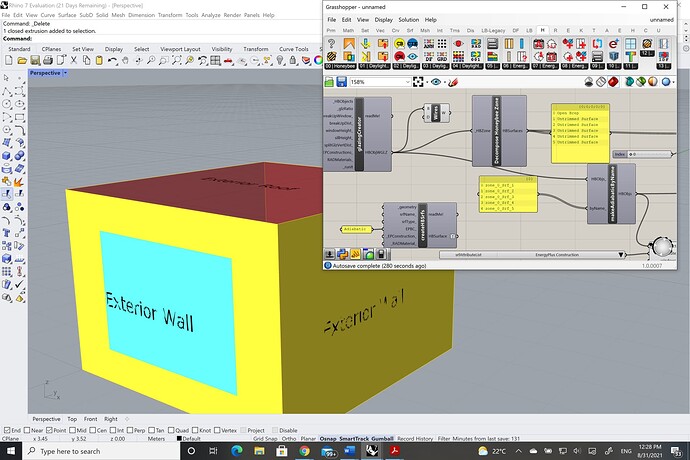Switch to the LB-Legacy component tab
The width and height of the screenshot is (690, 460).
click(493, 30)
